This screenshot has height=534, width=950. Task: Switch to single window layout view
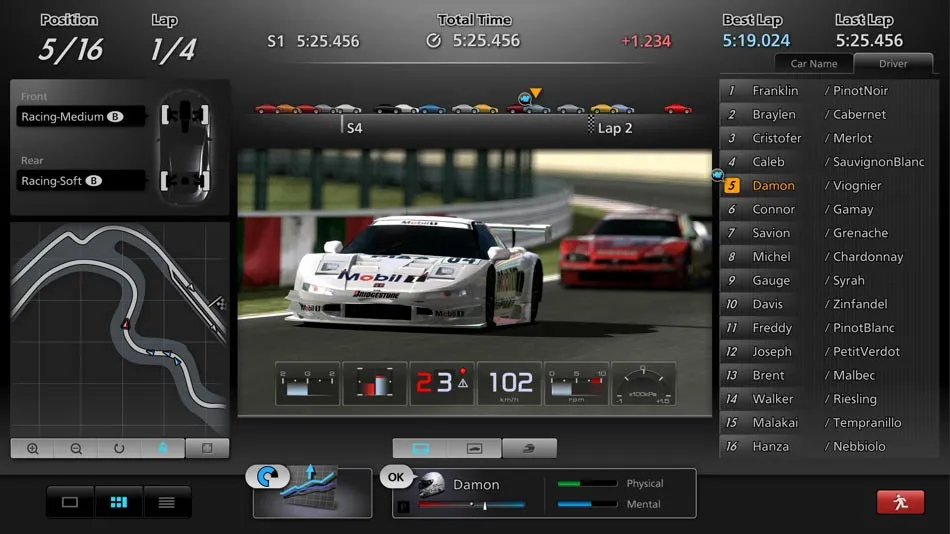(70, 502)
